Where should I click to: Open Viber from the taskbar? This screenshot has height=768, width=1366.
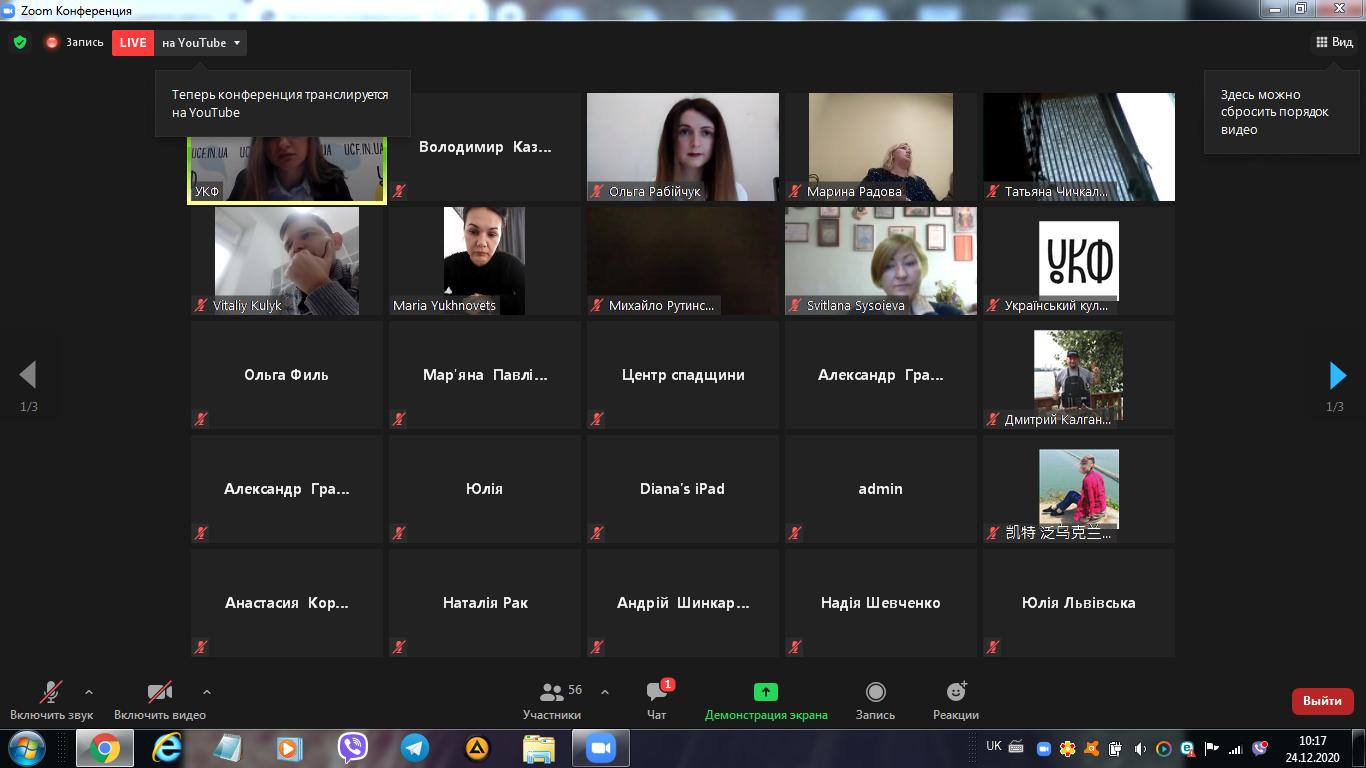click(352, 748)
